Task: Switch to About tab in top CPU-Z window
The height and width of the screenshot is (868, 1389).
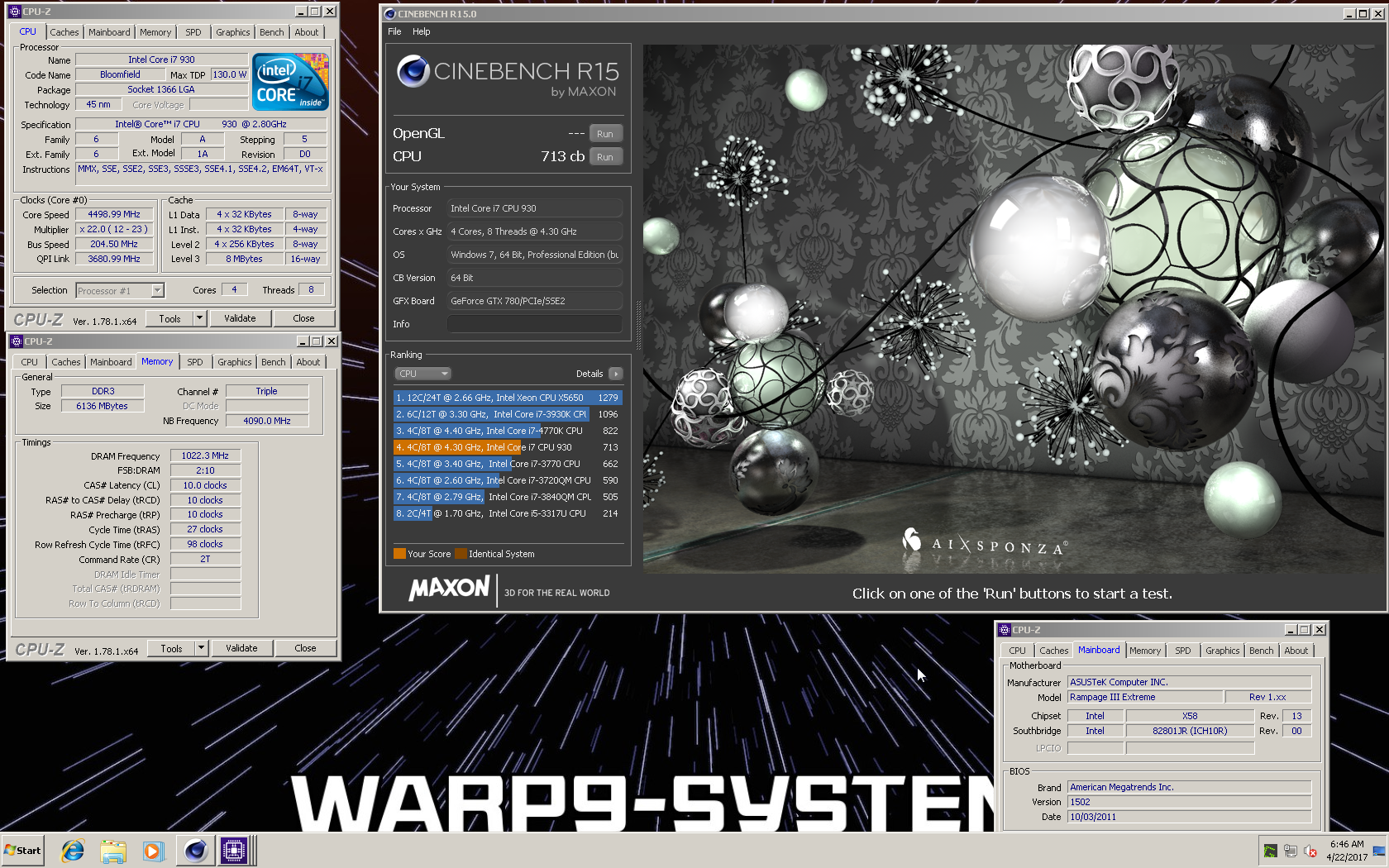Action: pyautogui.click(x=306, y=32)
